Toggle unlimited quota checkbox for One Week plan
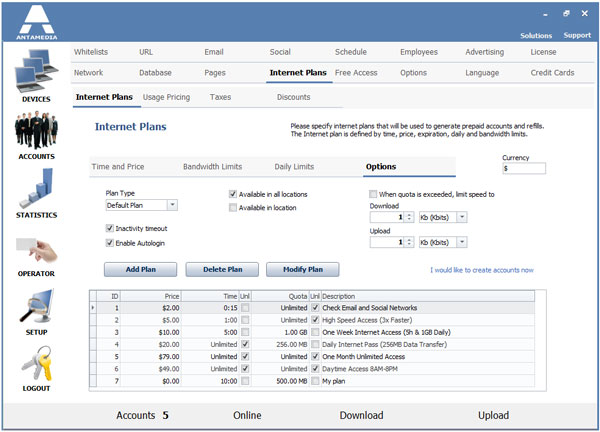This screenshot has height=432, width=600. (315, 332)
